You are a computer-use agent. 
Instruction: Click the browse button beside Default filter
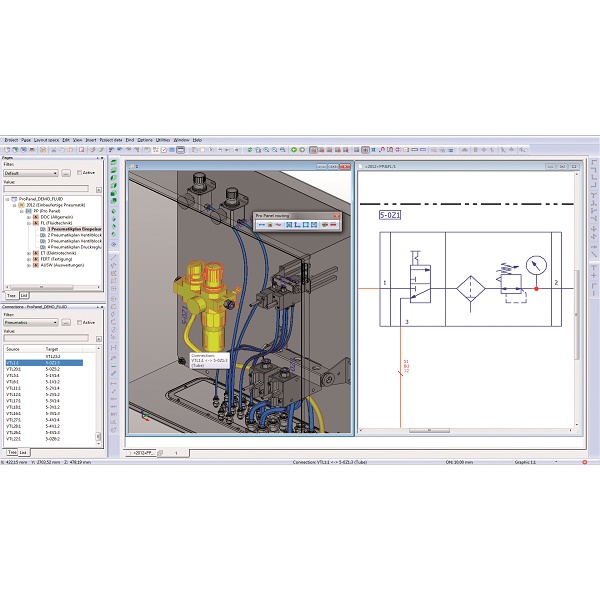pyautogui.click(x=66, y=173)
